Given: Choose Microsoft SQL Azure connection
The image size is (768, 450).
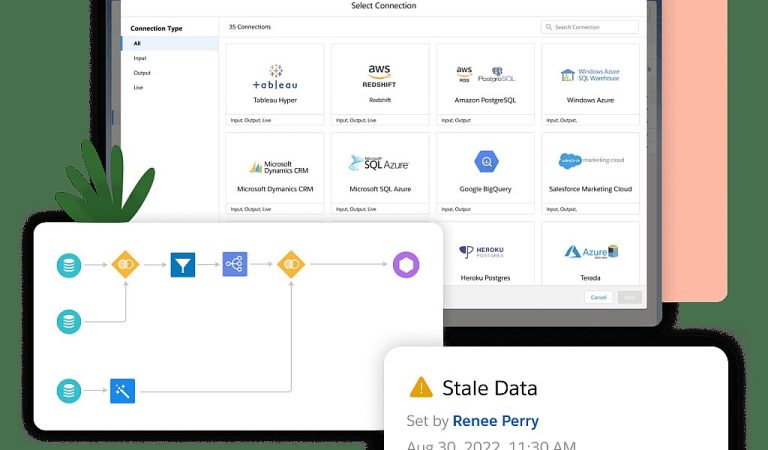Looking at the screenshot, I should [380, 173].
